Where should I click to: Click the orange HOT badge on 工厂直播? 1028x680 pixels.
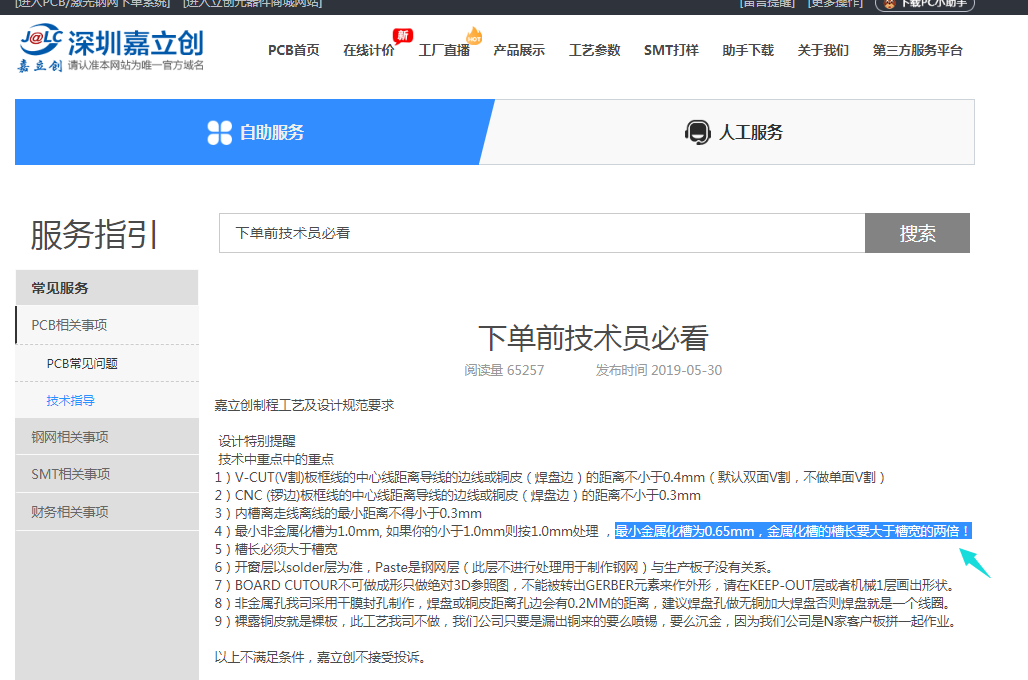click(x=475, y=37)
